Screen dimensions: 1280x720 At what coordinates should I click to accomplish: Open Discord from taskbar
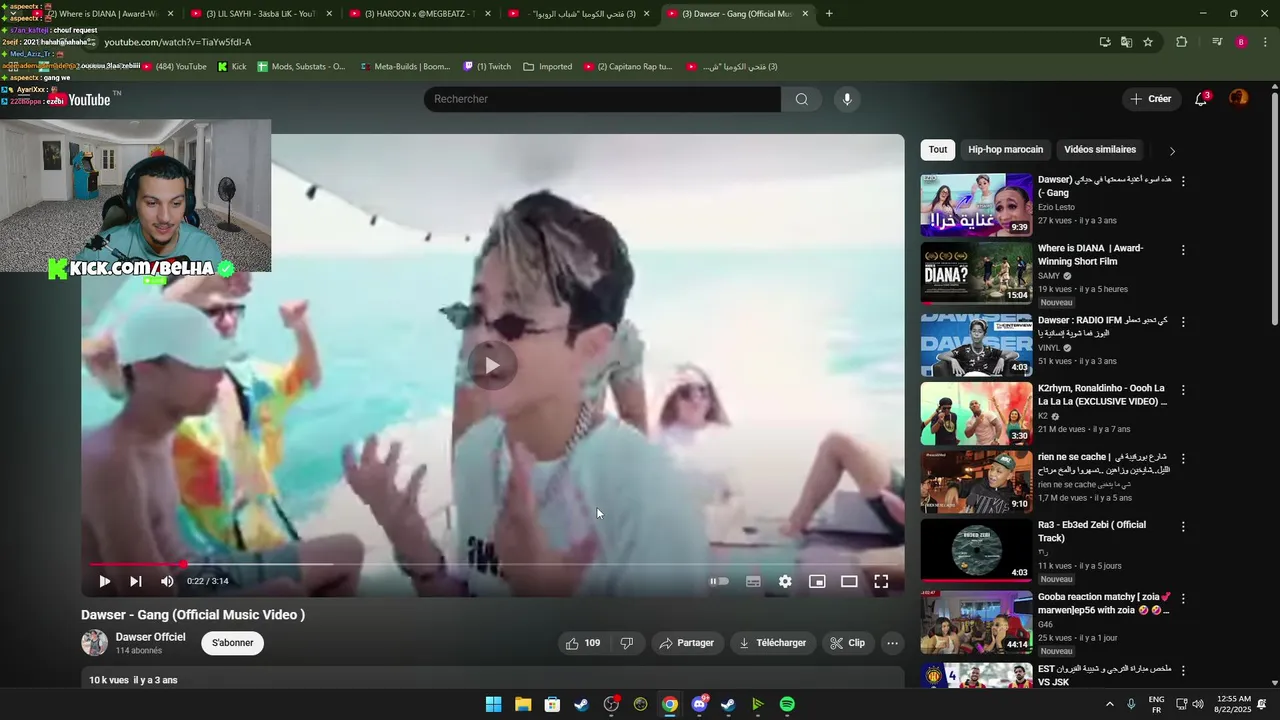[x=699, y=704]
